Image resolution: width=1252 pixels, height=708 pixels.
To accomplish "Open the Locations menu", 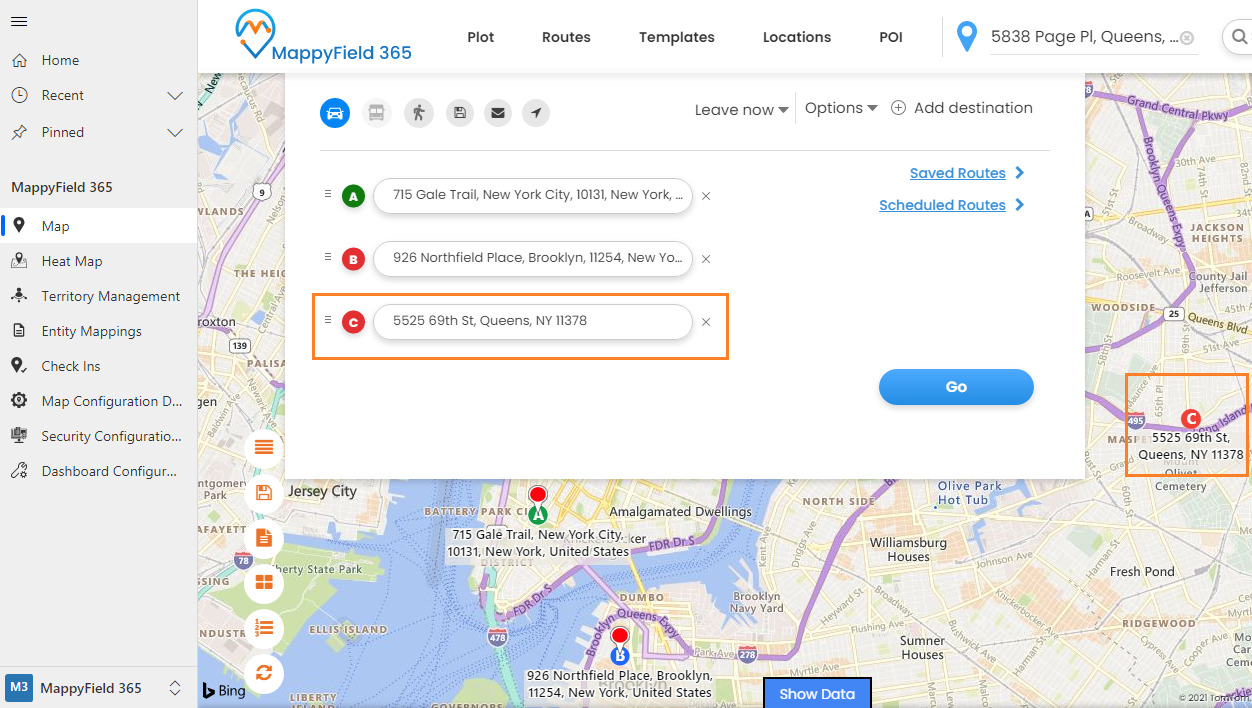I will coord(797,37).
